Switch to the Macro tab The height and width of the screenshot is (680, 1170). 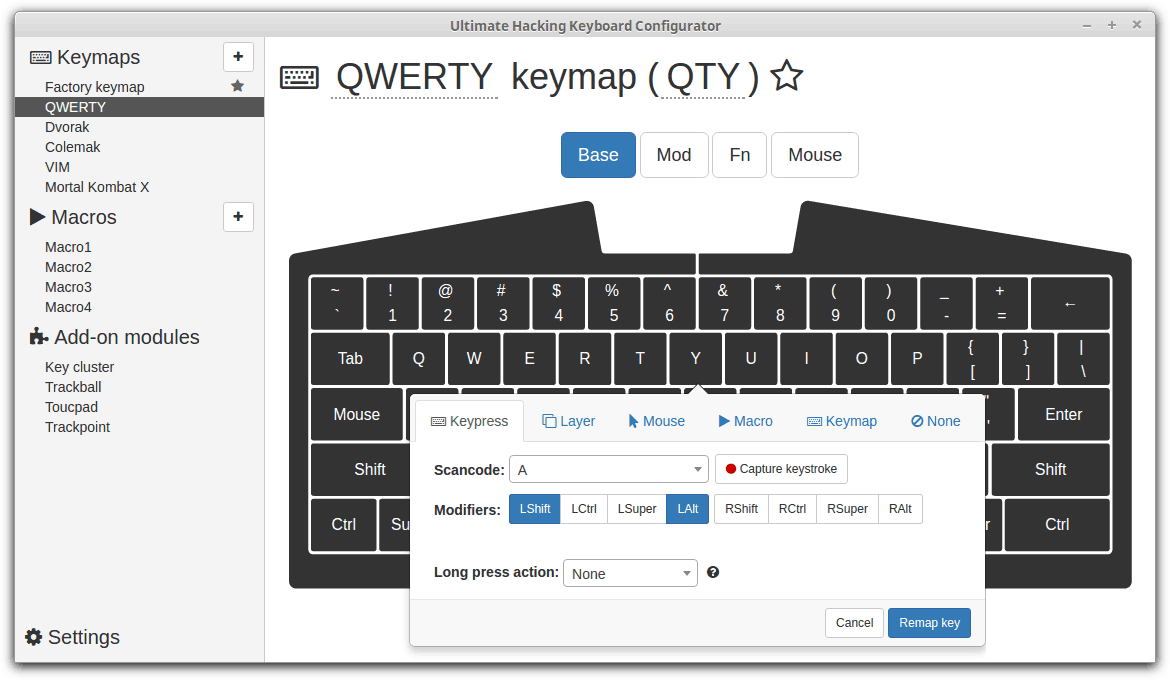click(745, 421)
